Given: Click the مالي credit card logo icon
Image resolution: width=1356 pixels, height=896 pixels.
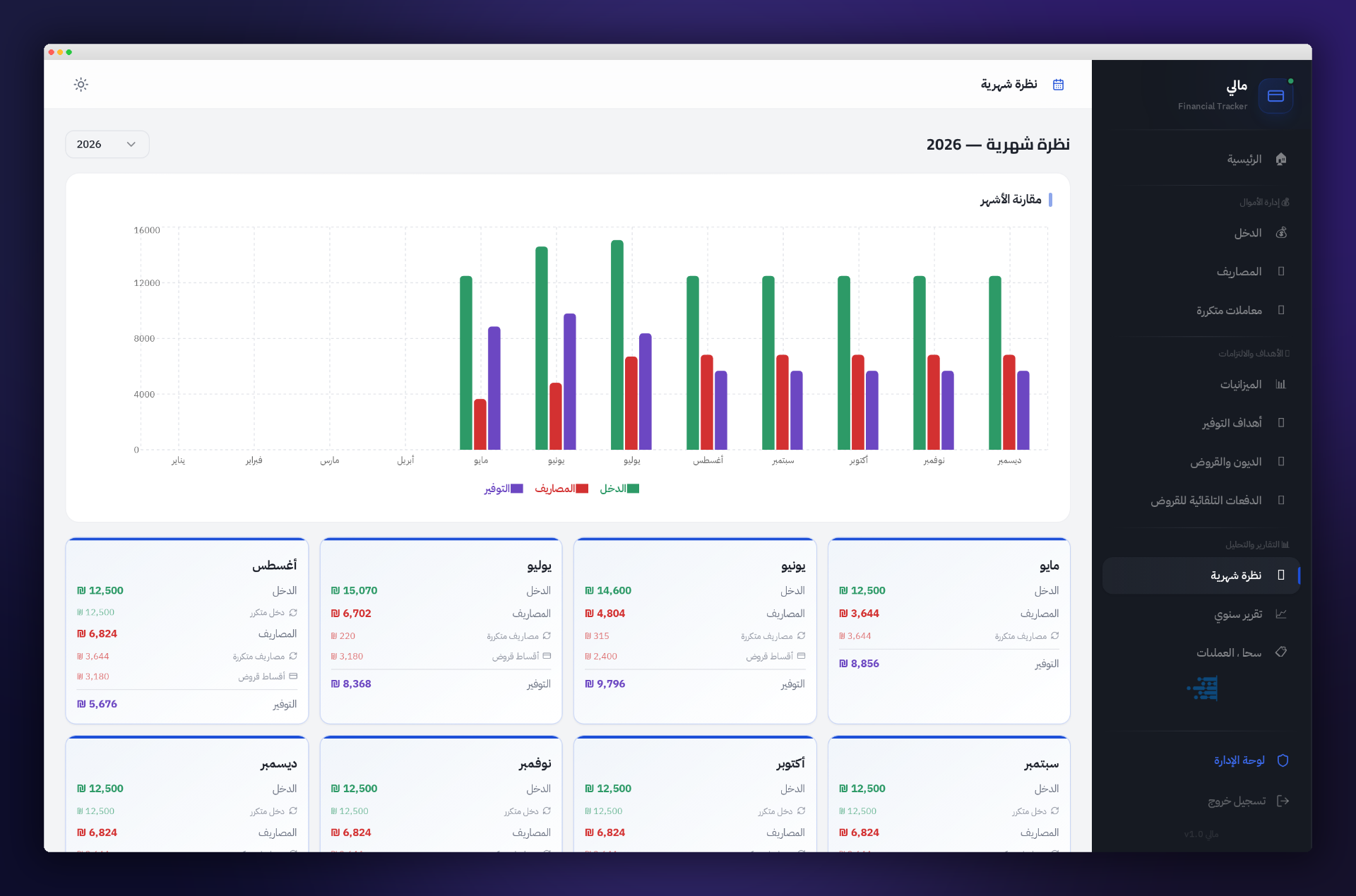Looking at the screenshot, I should (1275, 96).
